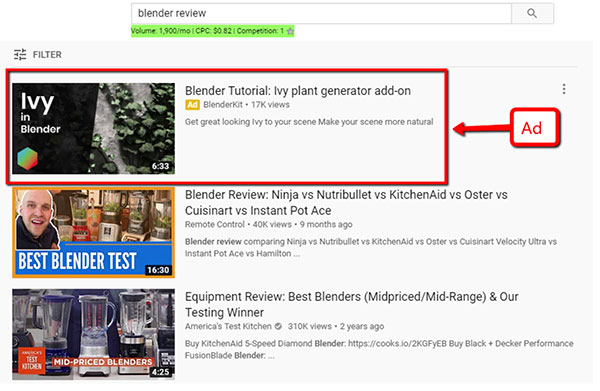This screenshot has height=391, width=600.
Task: Click the 'blender review' search input field
Action: pos(321,13)
